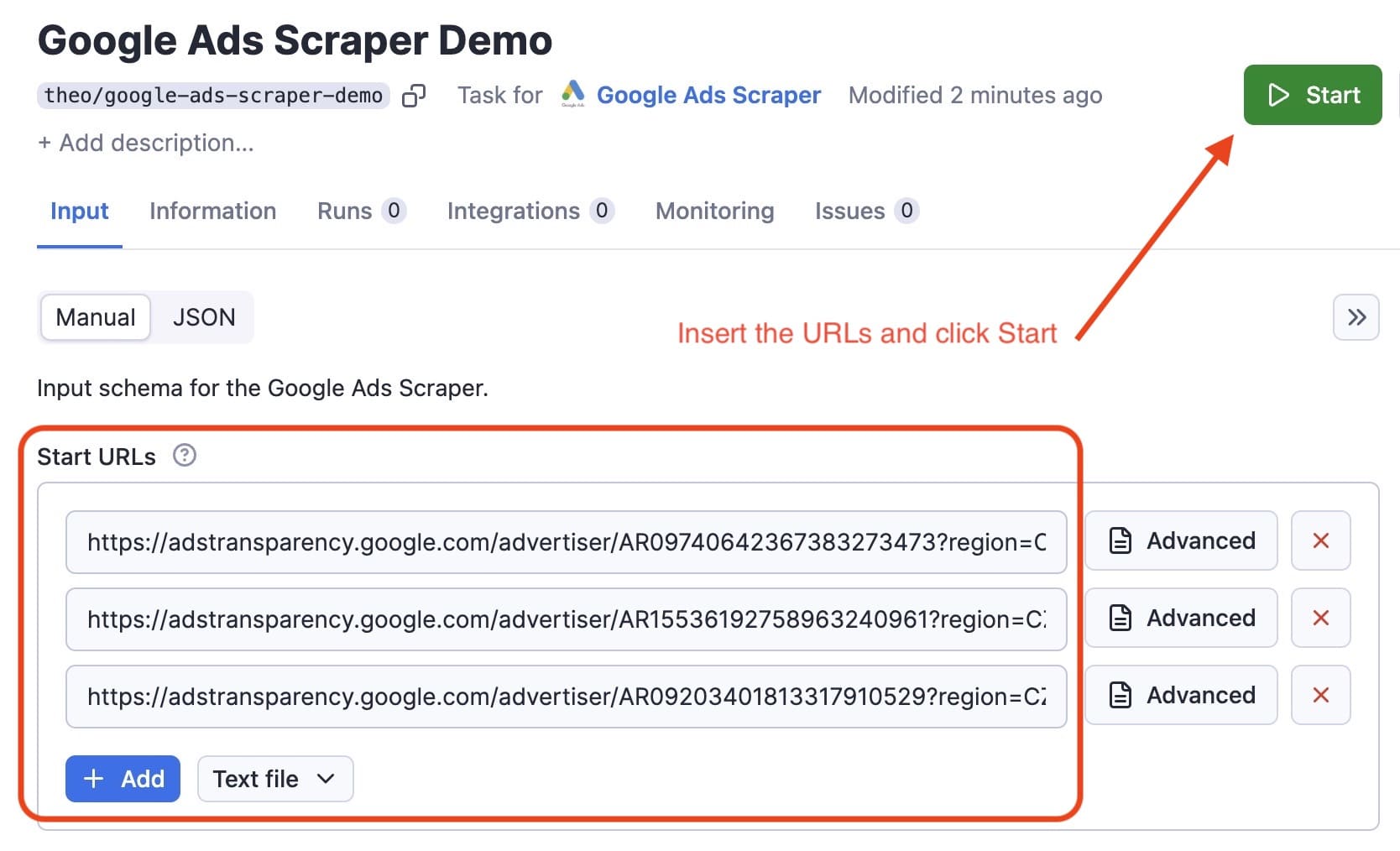Remove the first start URL
The width and height of the screenshot is (1400, 851).
tap(1320, 541)
